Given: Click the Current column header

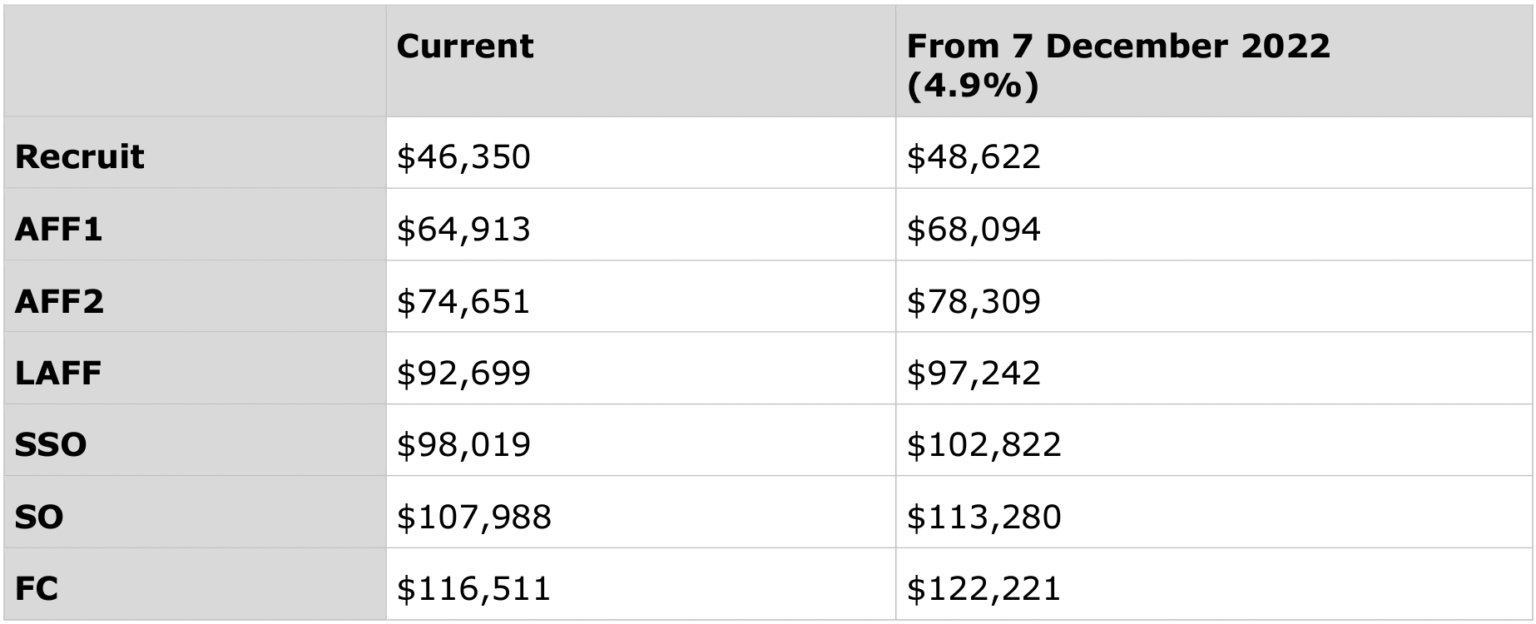Looking at the screenshot, I should pos(465,47).
